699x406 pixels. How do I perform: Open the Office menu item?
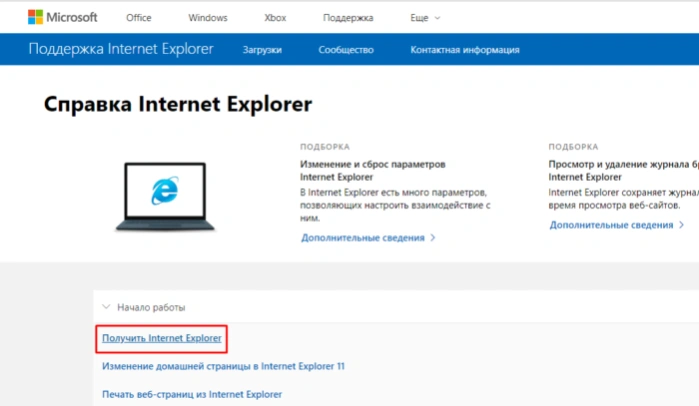(139, 18)
